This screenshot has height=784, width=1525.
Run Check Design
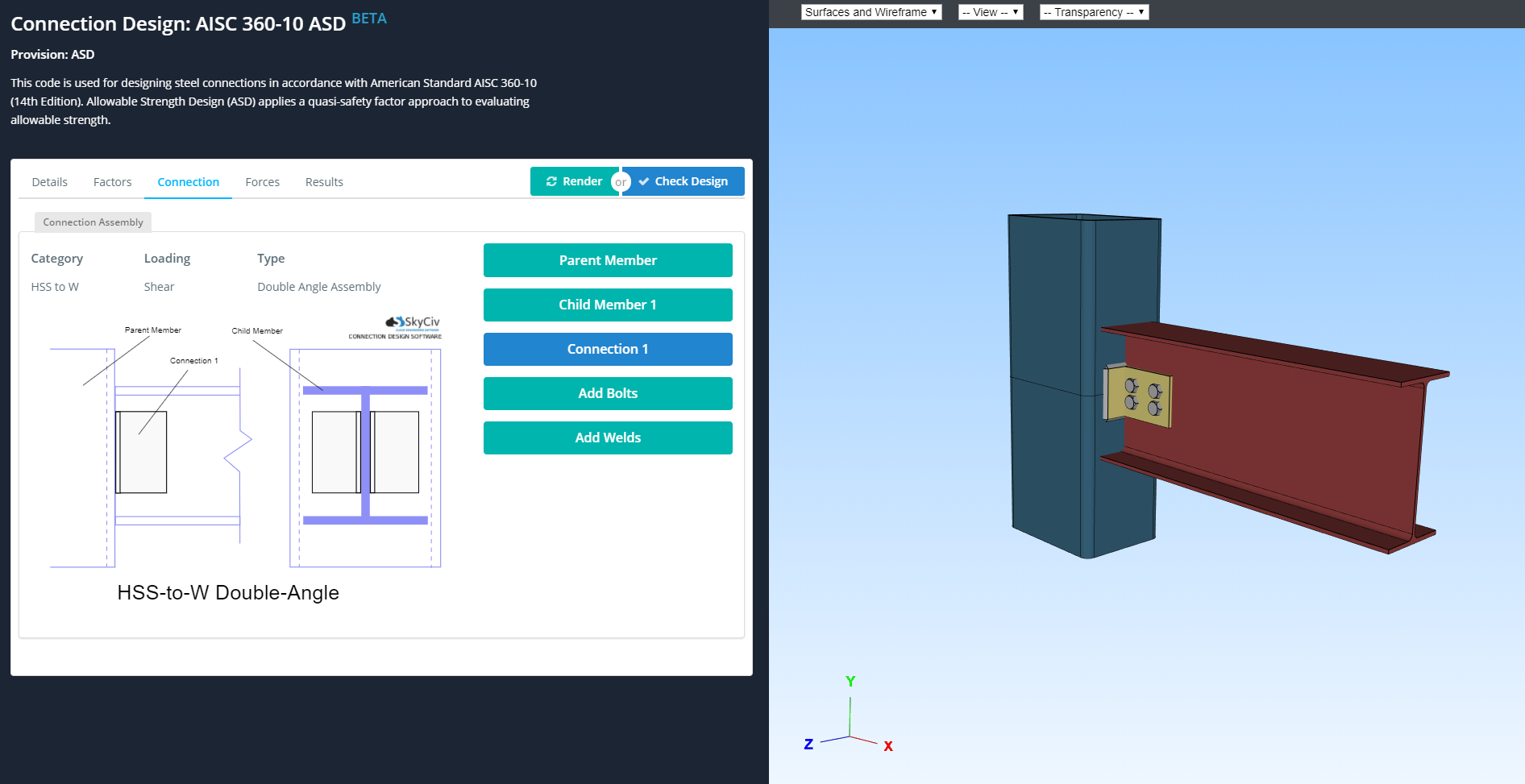coord(683,181)
